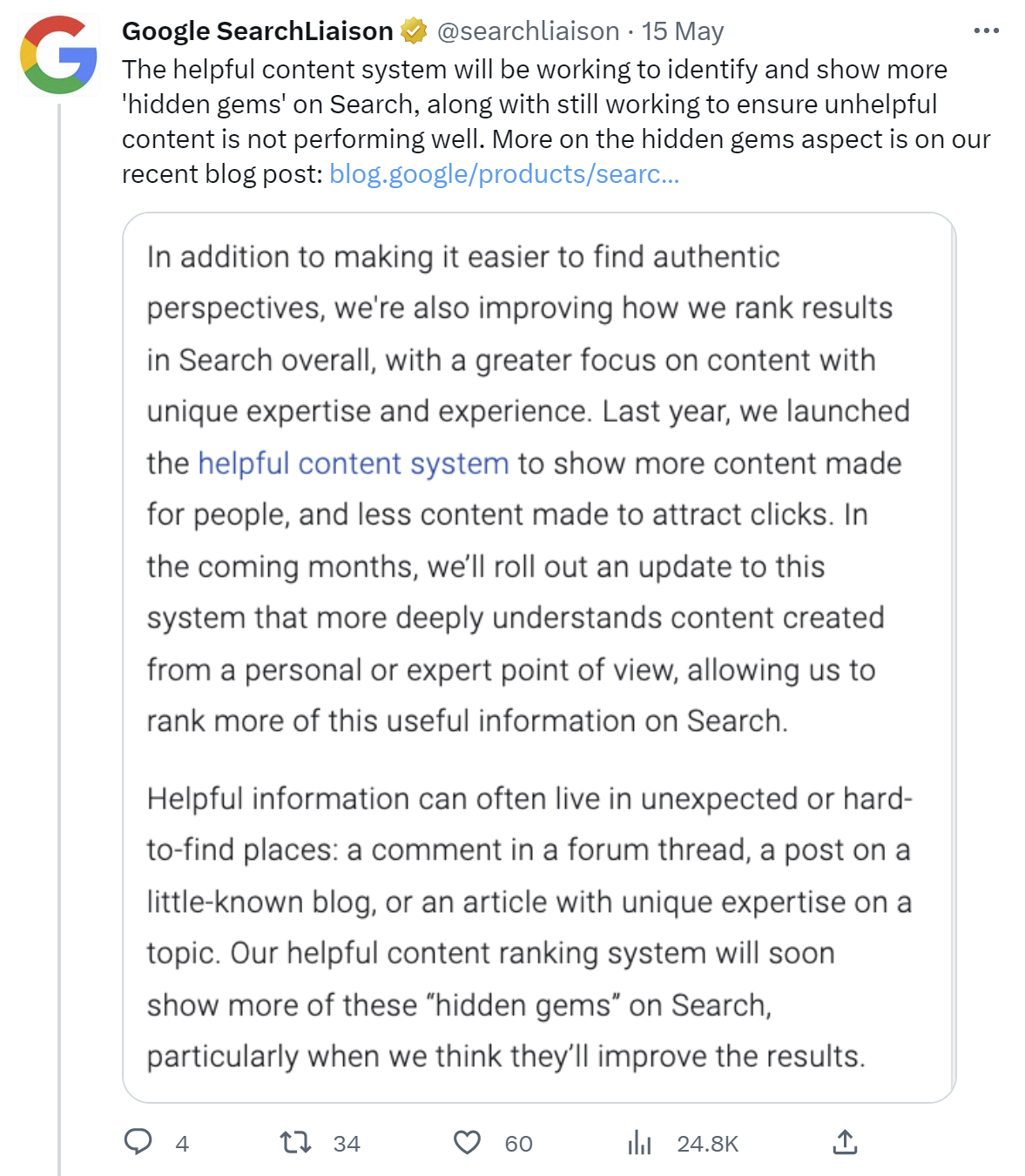Click the like count of 60

518,1144
